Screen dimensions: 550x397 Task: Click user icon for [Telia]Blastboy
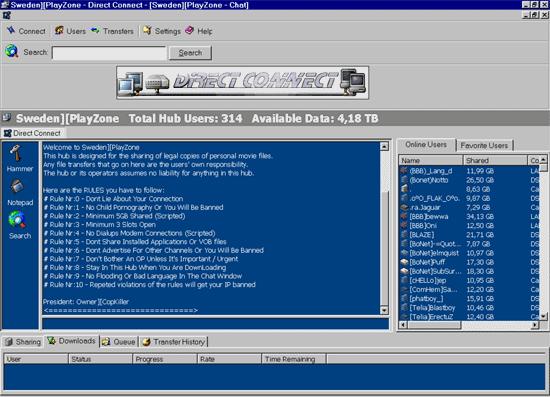tap(404, 308)
